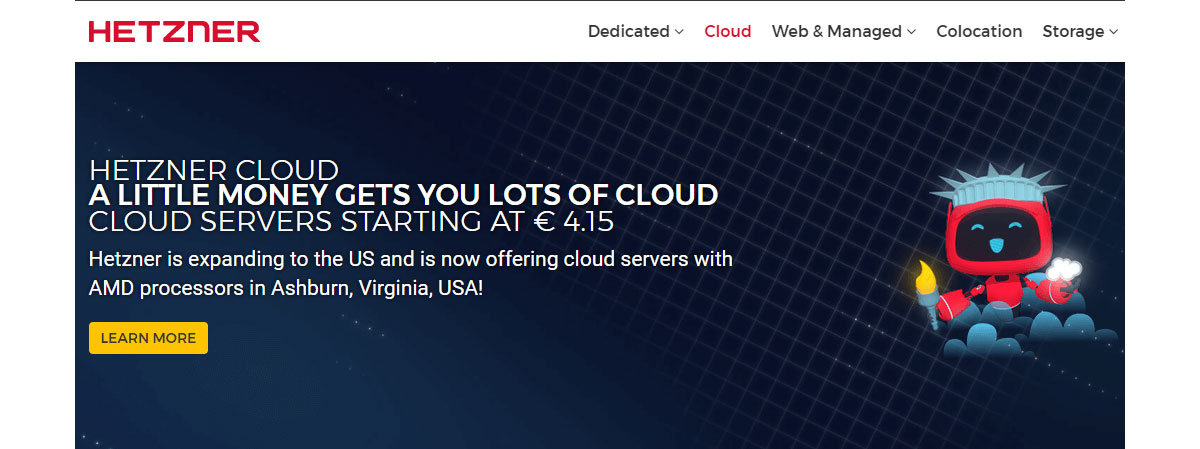The image size is (1200, 449).
Task: Click the 'Hetzner Cloud' banner title
Action: pos(213,169)
